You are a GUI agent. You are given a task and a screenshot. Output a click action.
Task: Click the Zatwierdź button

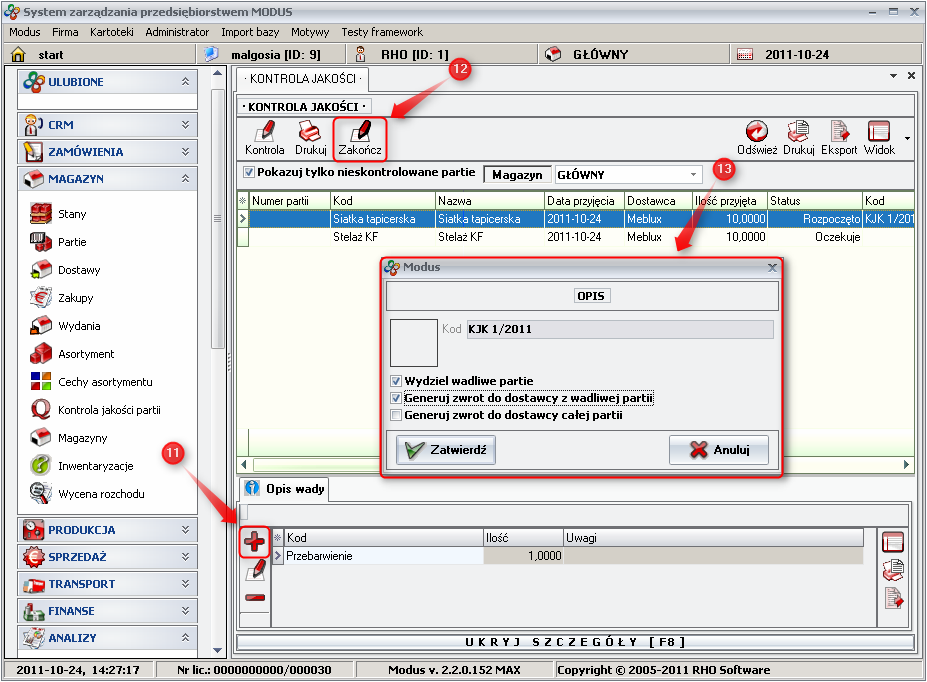[445, 450]
